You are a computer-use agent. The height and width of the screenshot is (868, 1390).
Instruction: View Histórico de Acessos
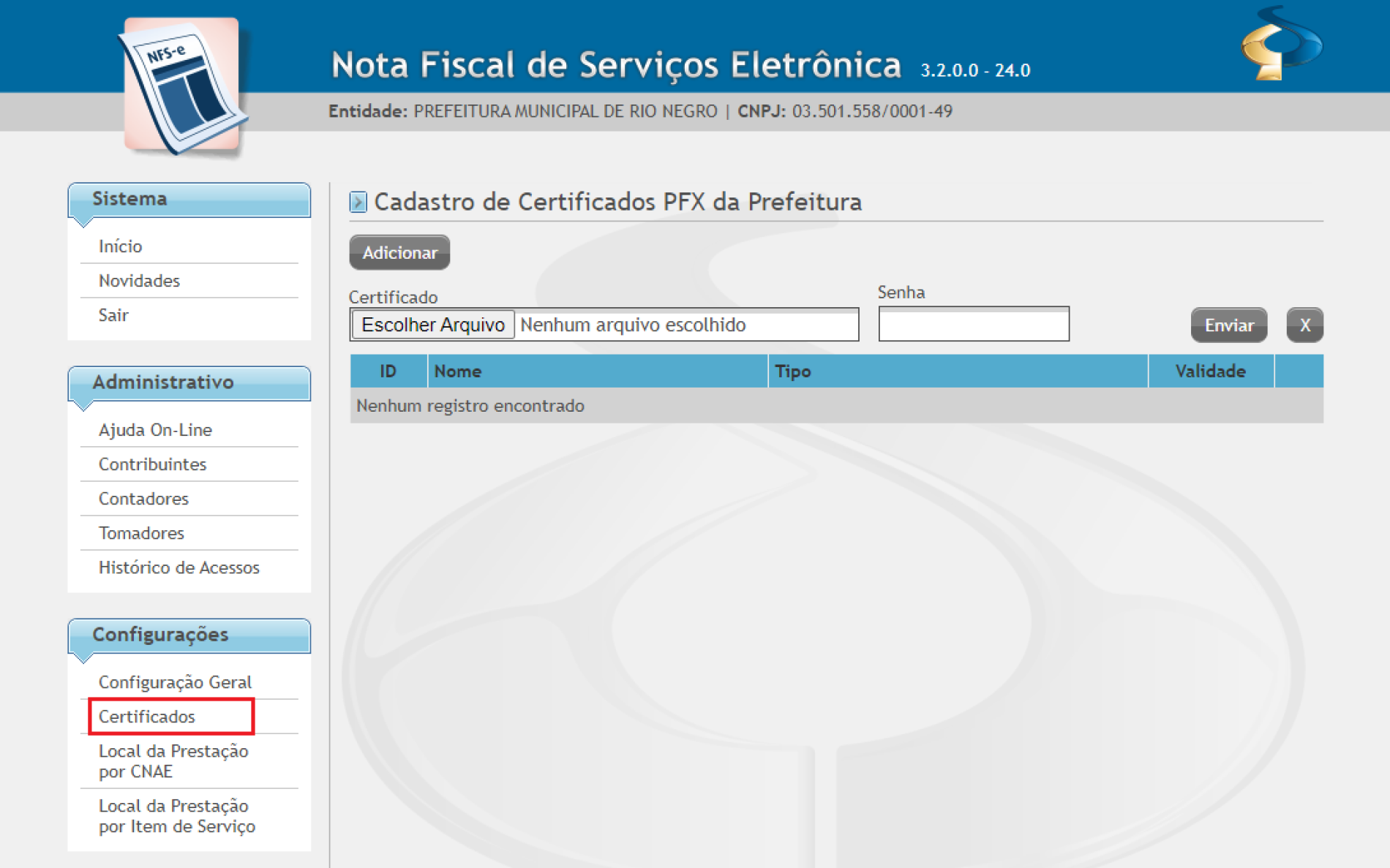tap(179, 567)
